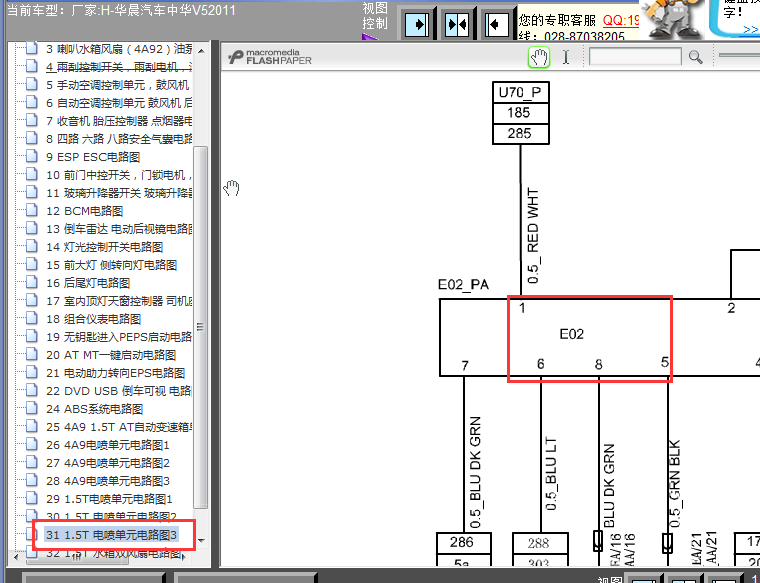Click page icon beside '9 ESP ESC电路图'
760x583 pixels.
pyautogui.click(x=32, y=156)
